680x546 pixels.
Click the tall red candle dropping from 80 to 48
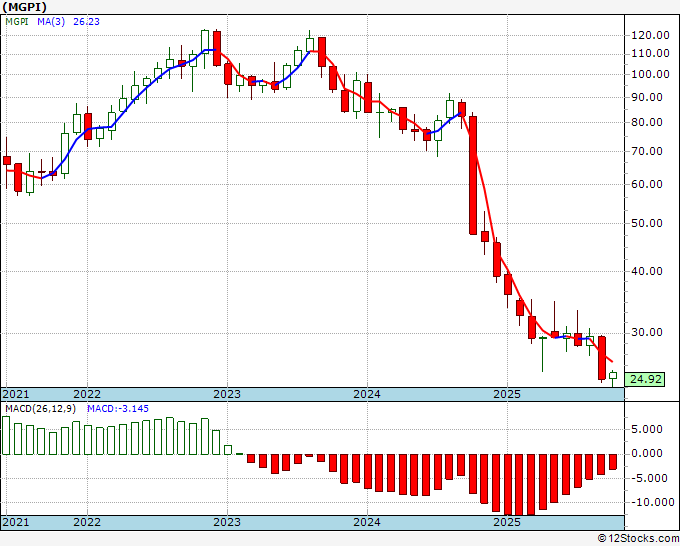[473, 175]
